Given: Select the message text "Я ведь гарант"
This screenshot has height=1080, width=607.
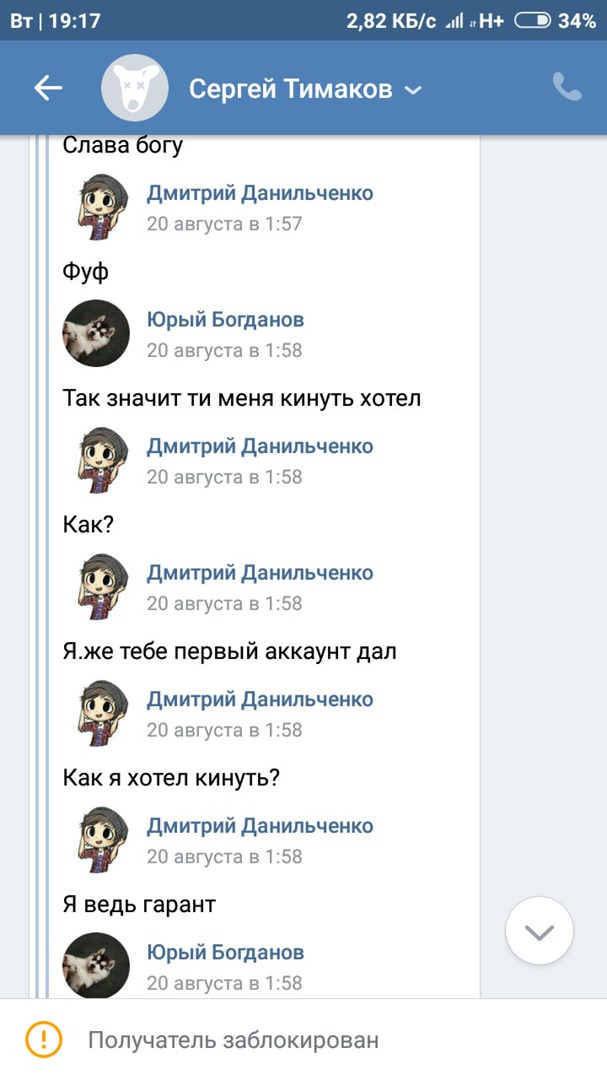Looking at the screenshot, I should point(139,905).
